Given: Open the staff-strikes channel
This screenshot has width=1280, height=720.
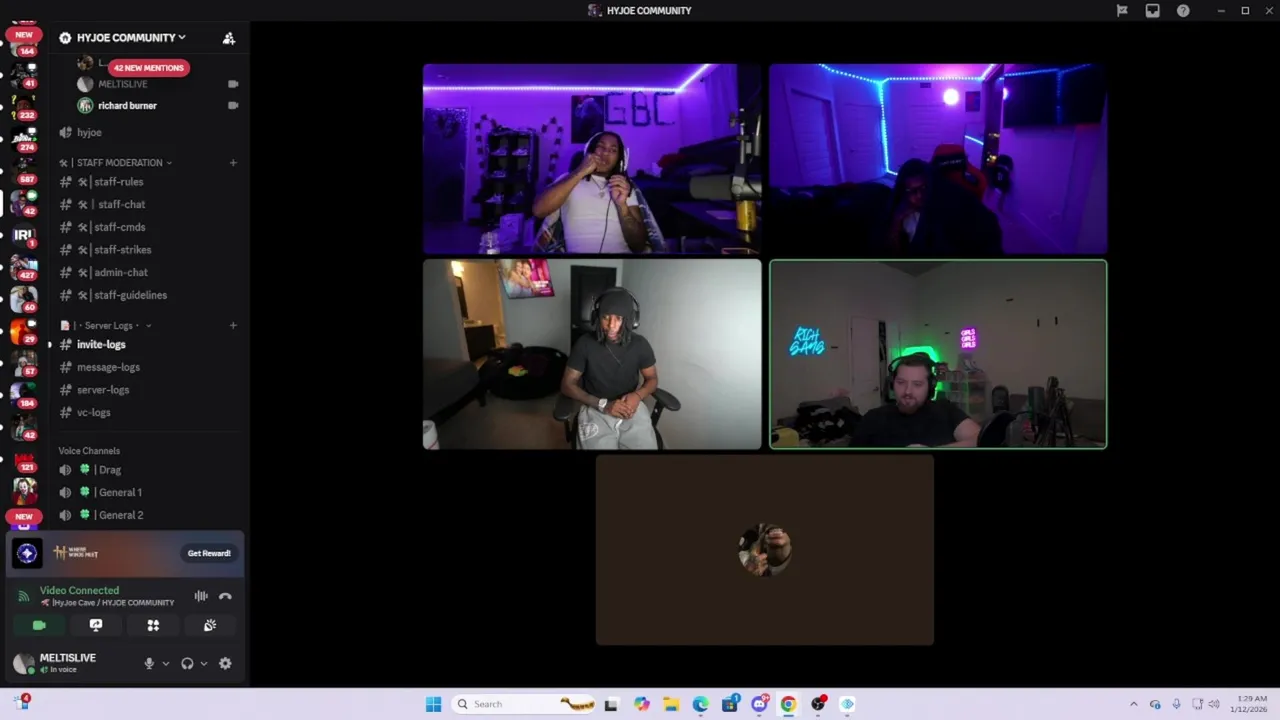Looking at the screenshot, I should tap(122, 250).
